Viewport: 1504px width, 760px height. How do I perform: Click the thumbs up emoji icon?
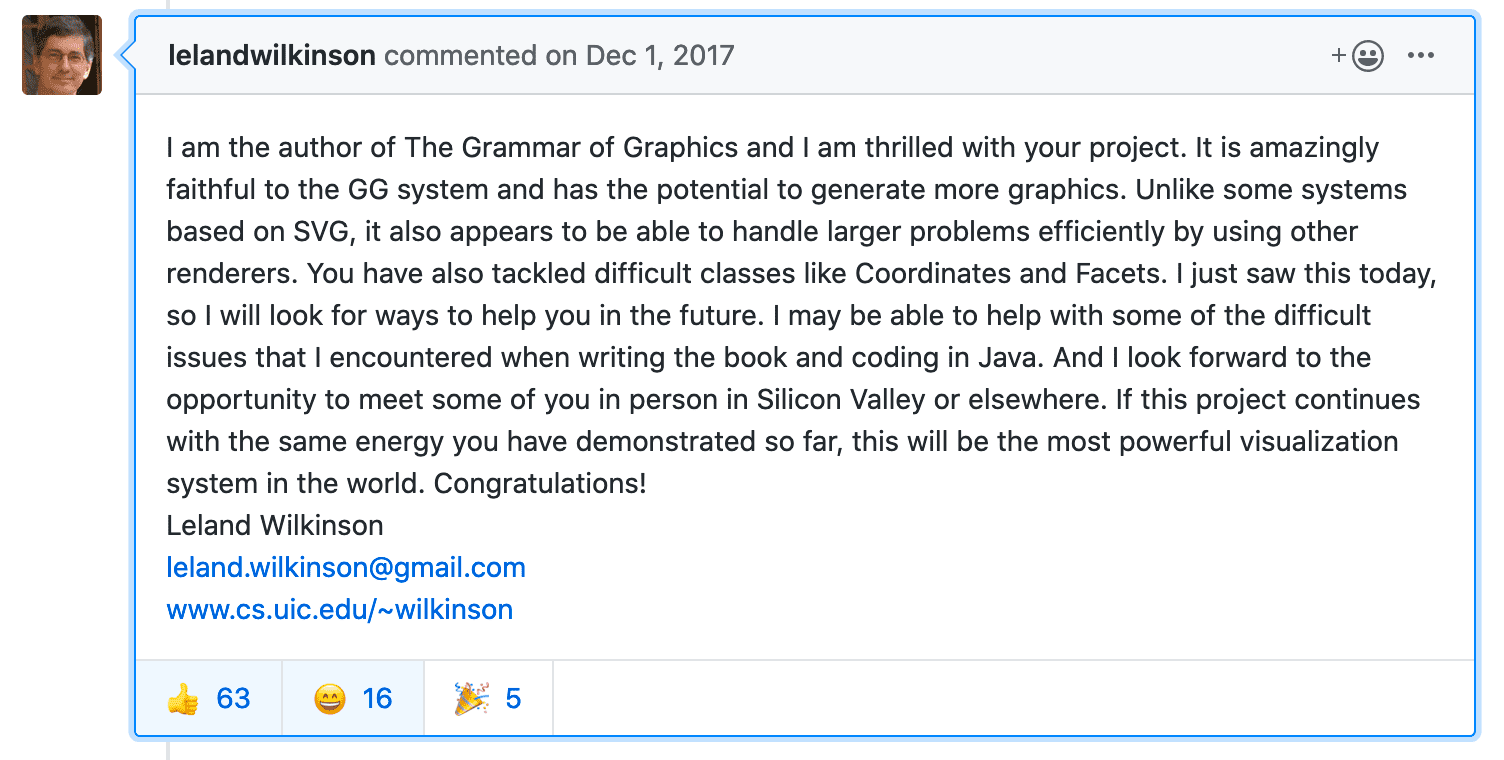point(183,699)
